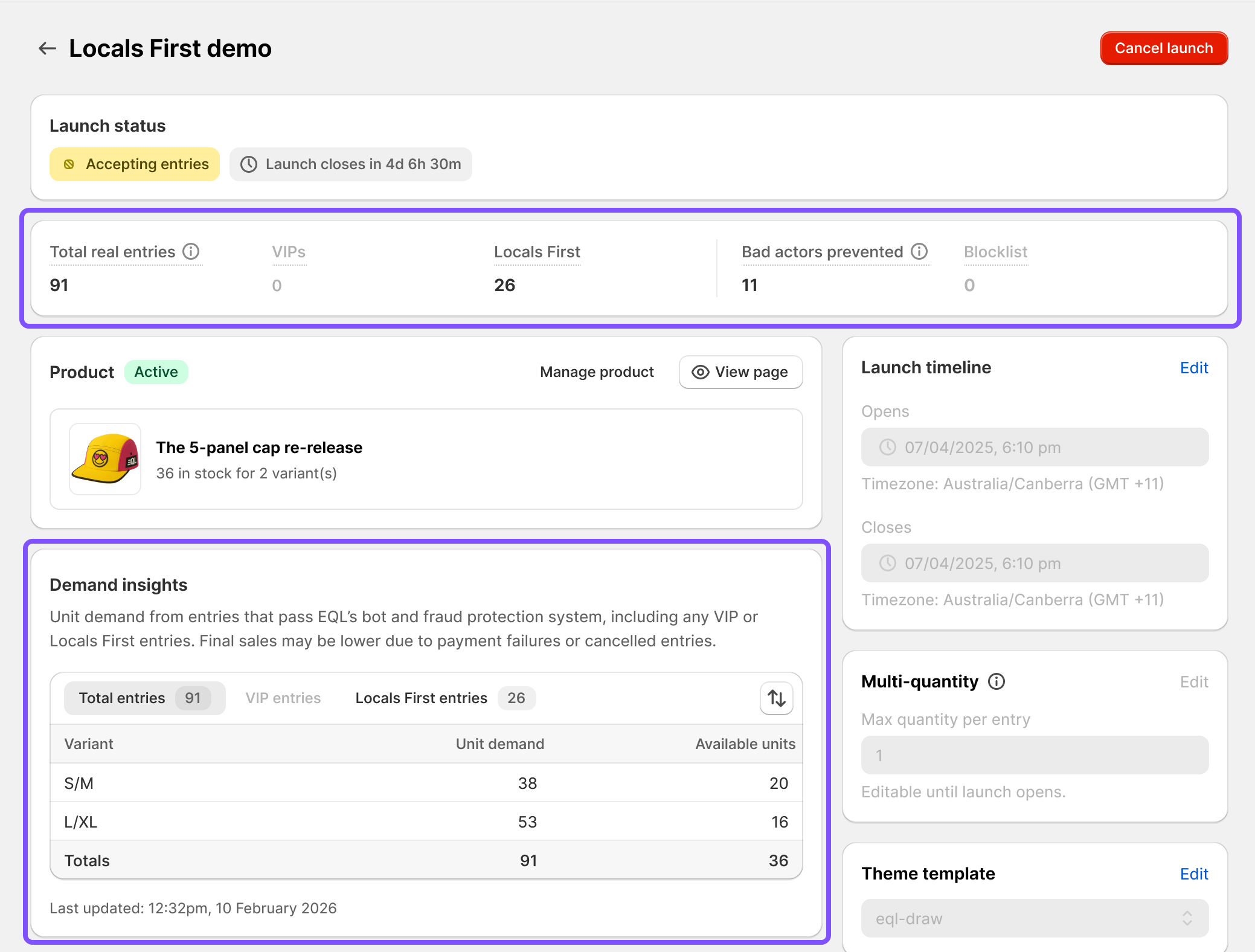This screenshot has width=1255, height=952.
Task: Open the eql-draw theme template dropdown
Action: pos(1035,918)
